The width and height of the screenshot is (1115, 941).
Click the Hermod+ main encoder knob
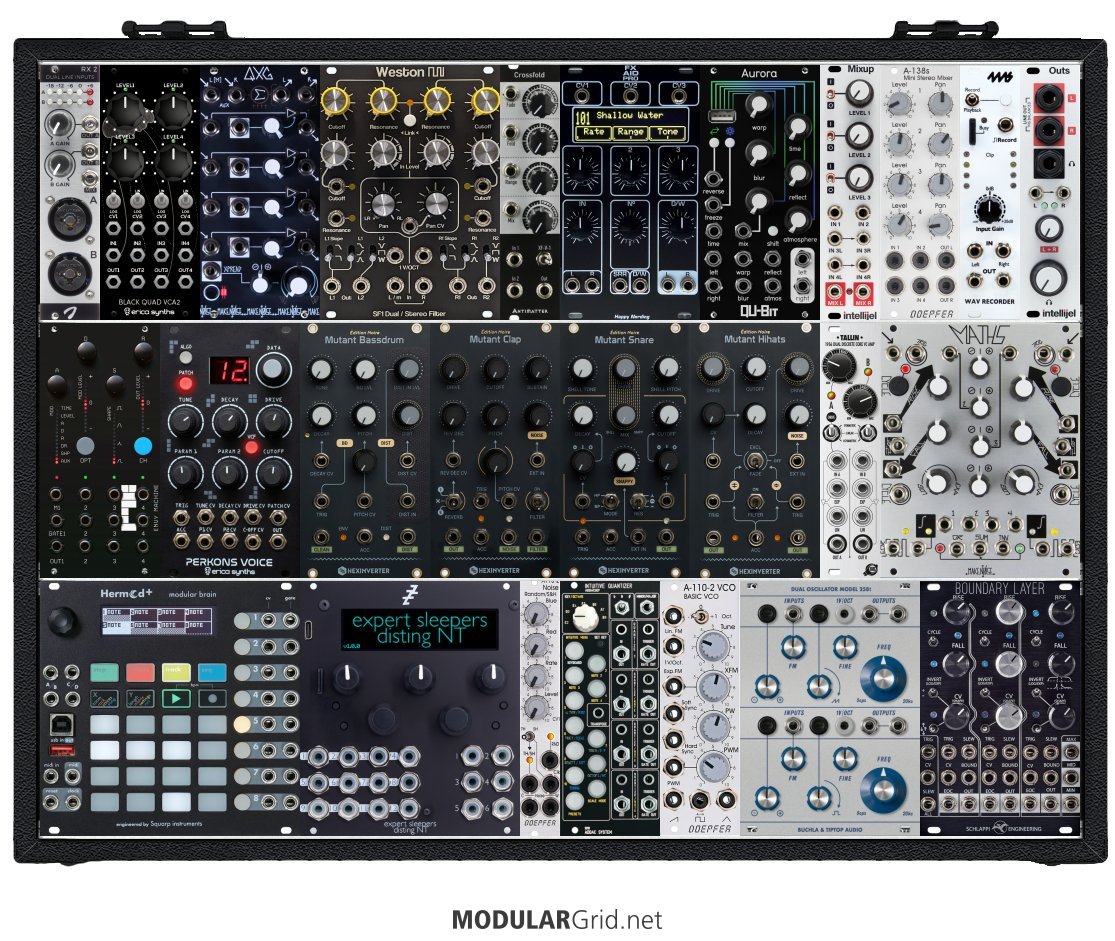pyautogui.click(x=64, y=621)
